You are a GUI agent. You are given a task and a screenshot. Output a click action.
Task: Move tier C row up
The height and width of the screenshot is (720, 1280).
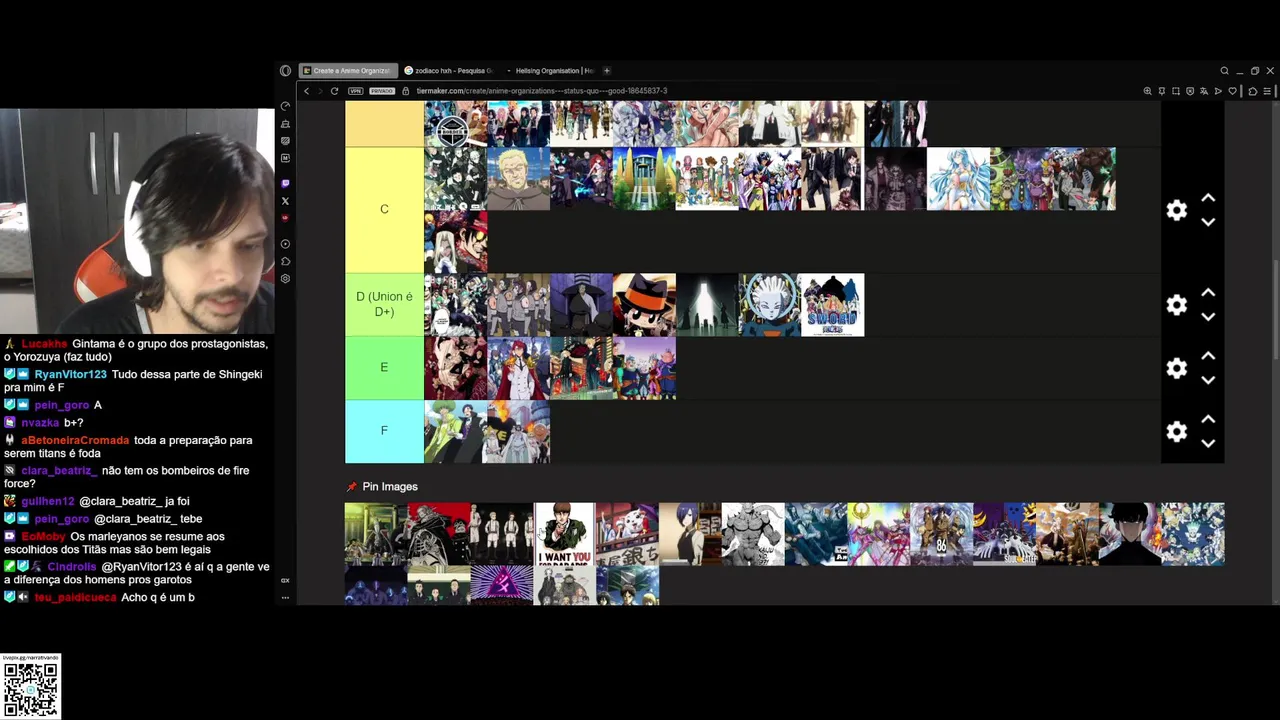1208,198
